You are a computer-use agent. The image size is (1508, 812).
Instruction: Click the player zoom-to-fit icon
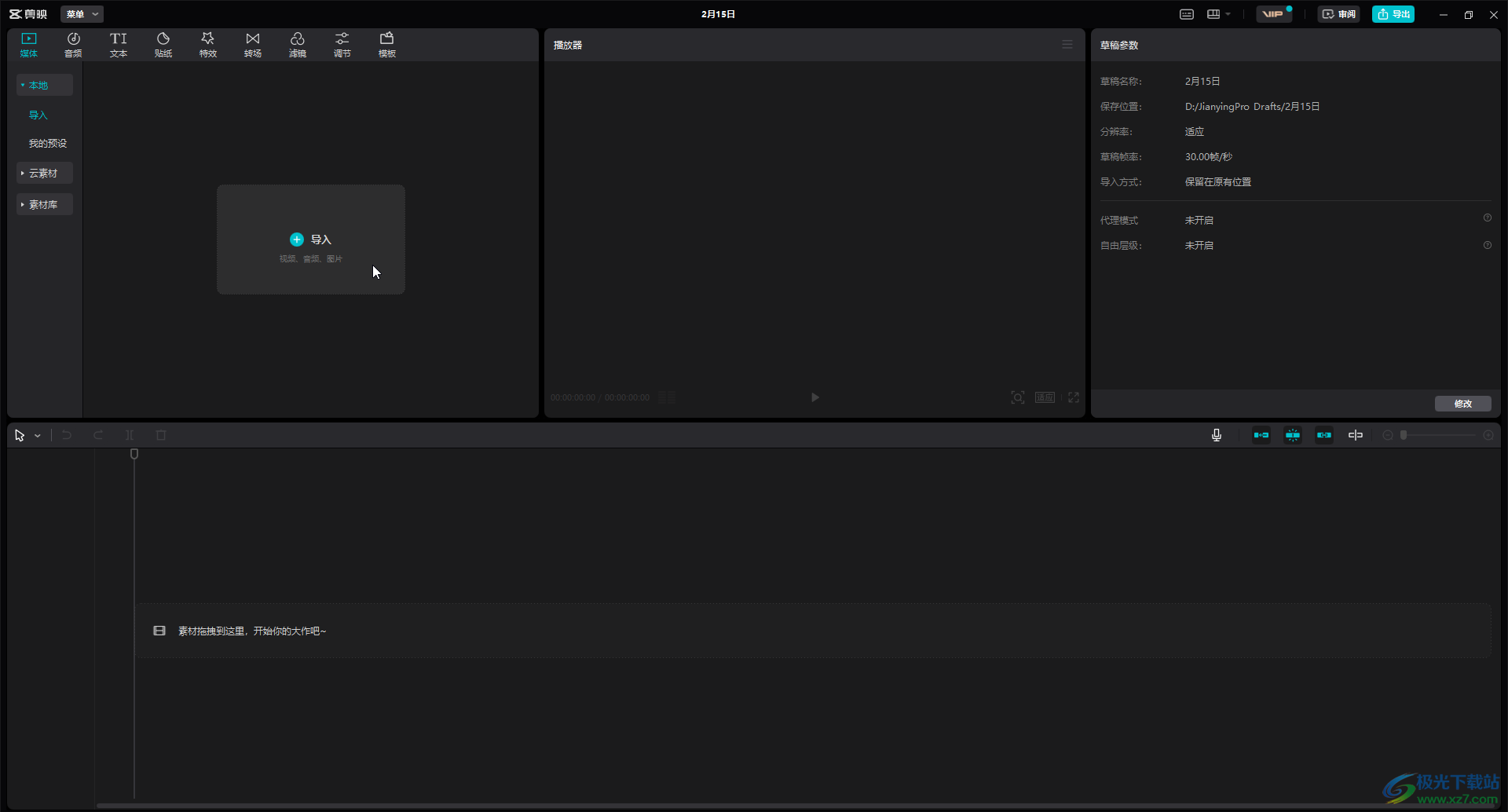pos(1018,397)
